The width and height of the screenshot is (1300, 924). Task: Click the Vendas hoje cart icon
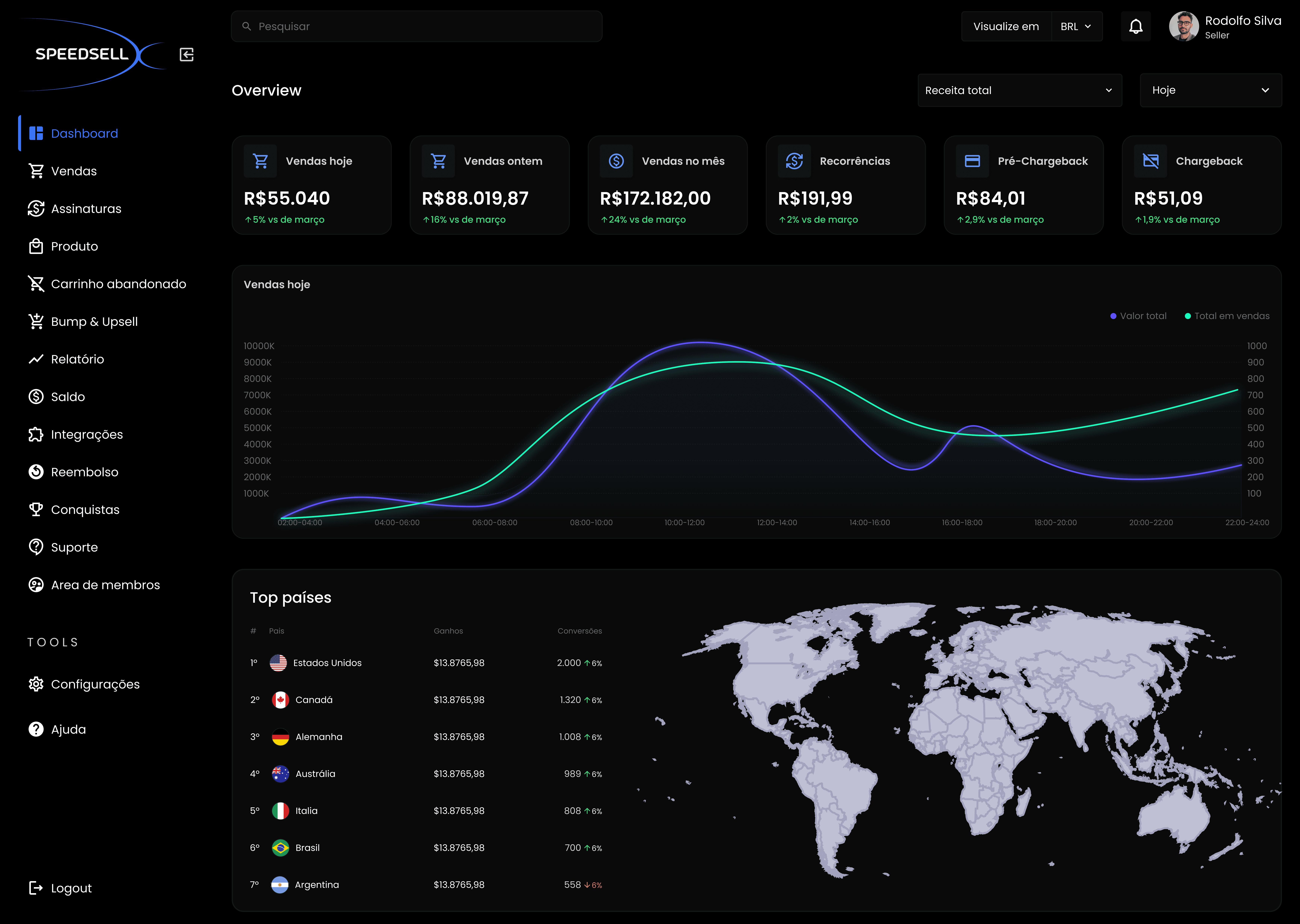point(260,161)
